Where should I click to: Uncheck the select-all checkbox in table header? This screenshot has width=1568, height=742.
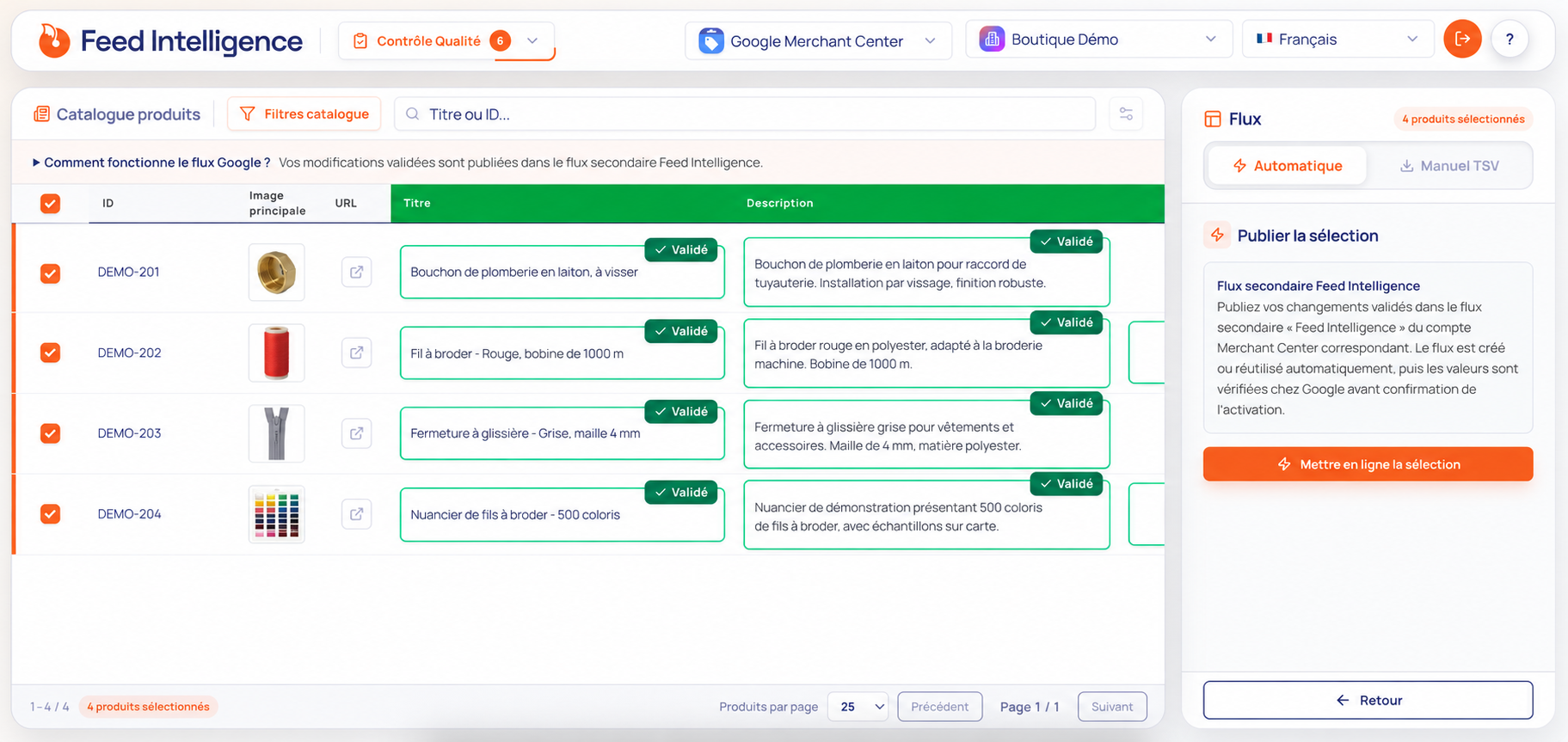(51, 204)
